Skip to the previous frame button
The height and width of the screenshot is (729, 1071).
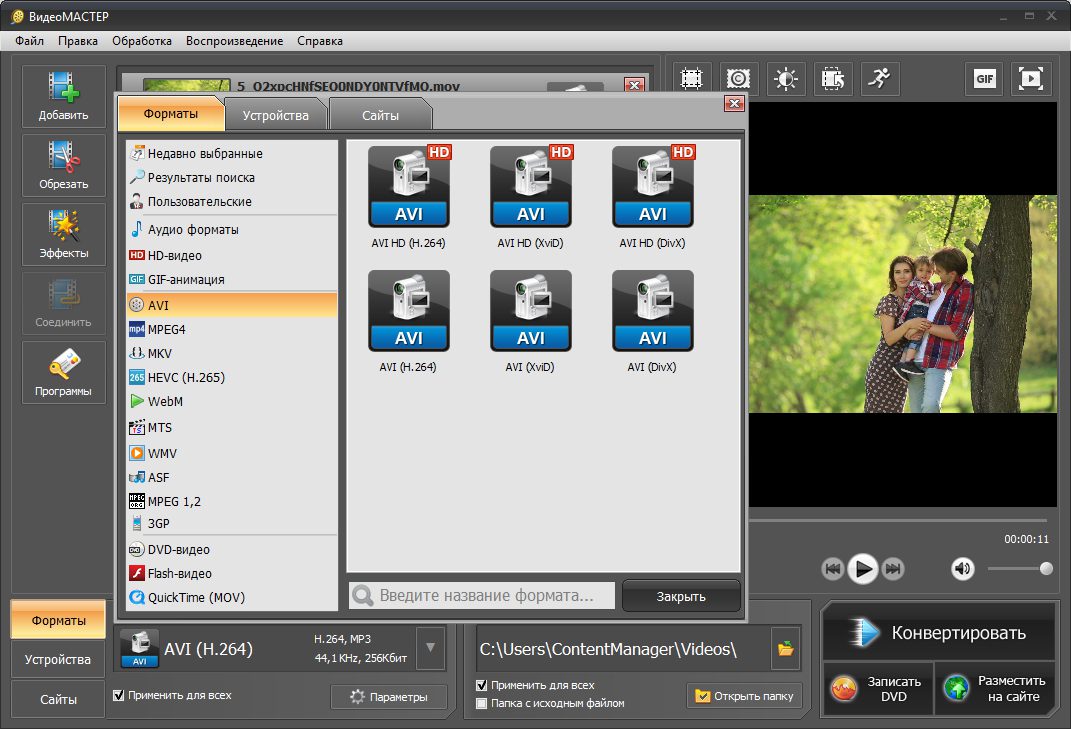point(833,568)
